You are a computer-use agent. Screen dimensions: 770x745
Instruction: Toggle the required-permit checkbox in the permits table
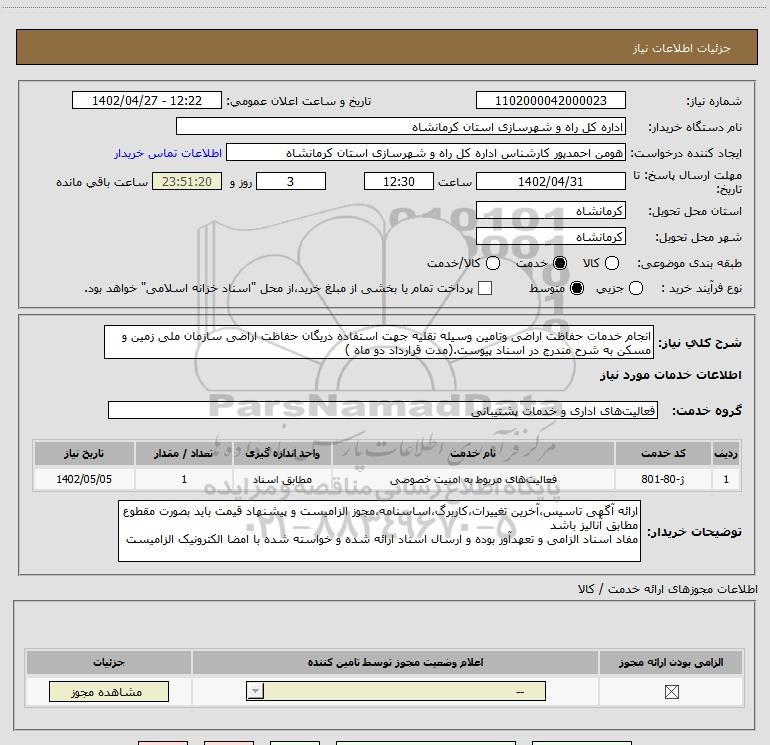[x=671, y=692]
